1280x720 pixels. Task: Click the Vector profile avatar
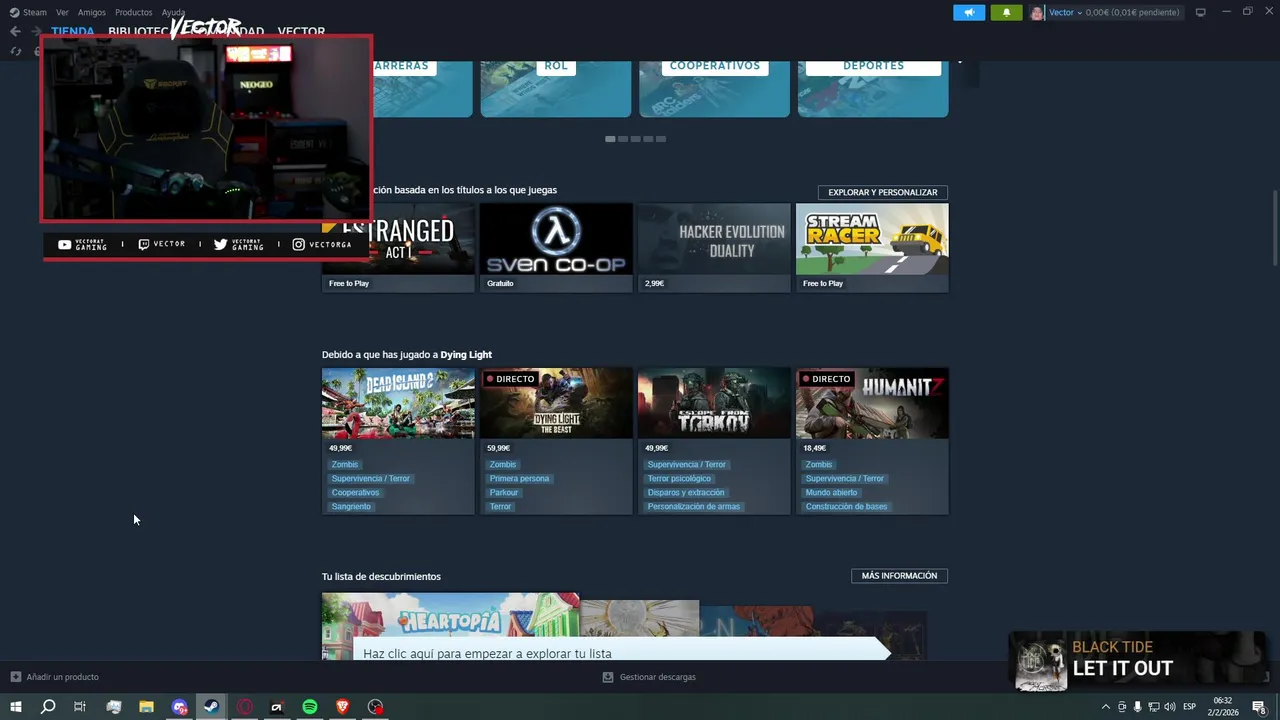click(1037, 12)
